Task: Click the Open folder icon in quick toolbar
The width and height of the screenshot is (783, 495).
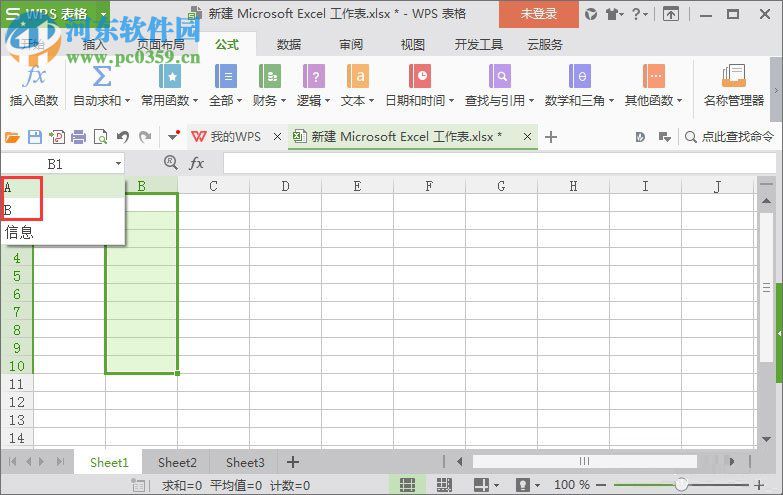Action: (x=12, y=137)
